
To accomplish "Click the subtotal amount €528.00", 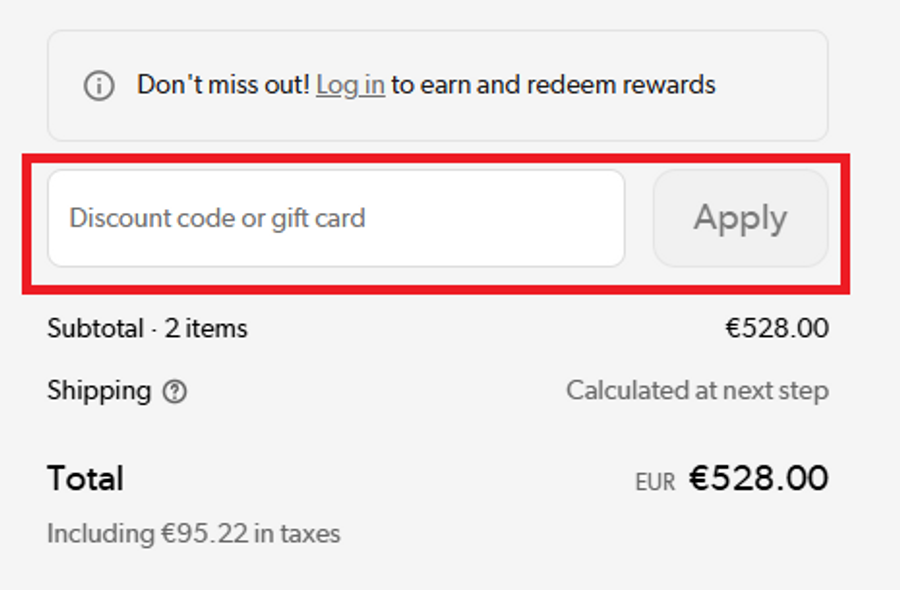I will [776, 328].
